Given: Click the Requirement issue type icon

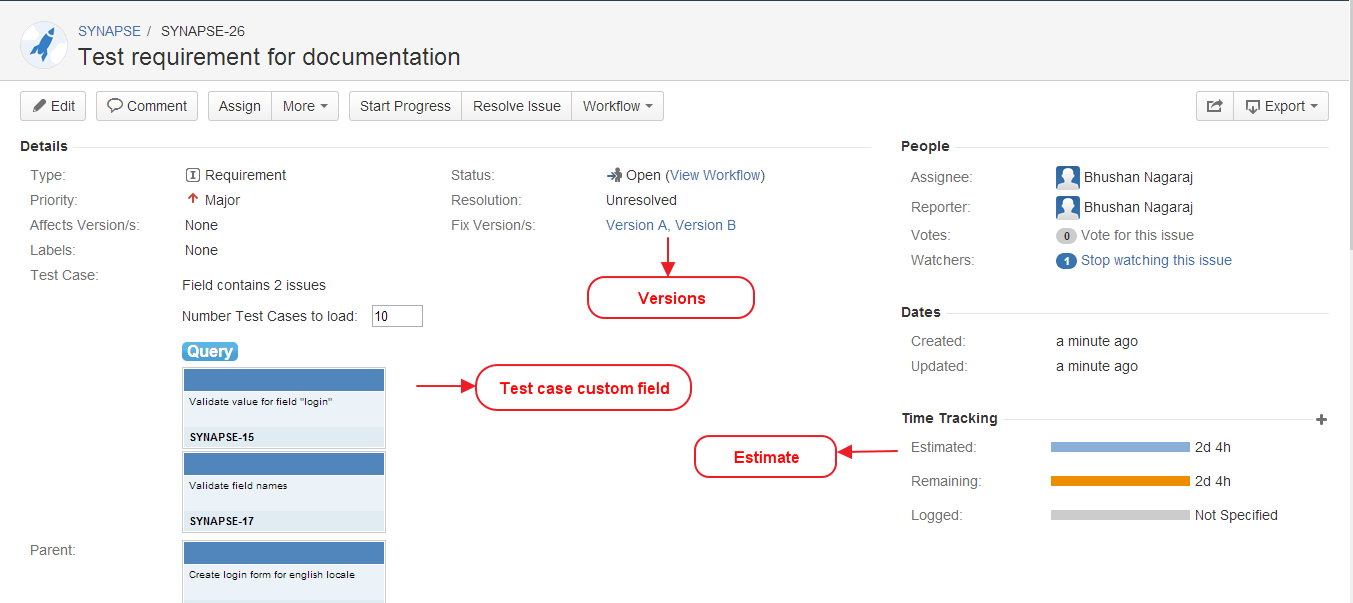Looking at the screenshot, I should coord(193,176).
